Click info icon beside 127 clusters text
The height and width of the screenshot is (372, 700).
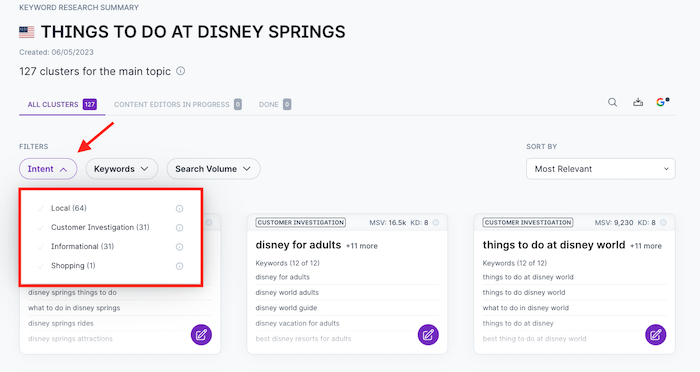pyautogui.click(x=180, y=71)
